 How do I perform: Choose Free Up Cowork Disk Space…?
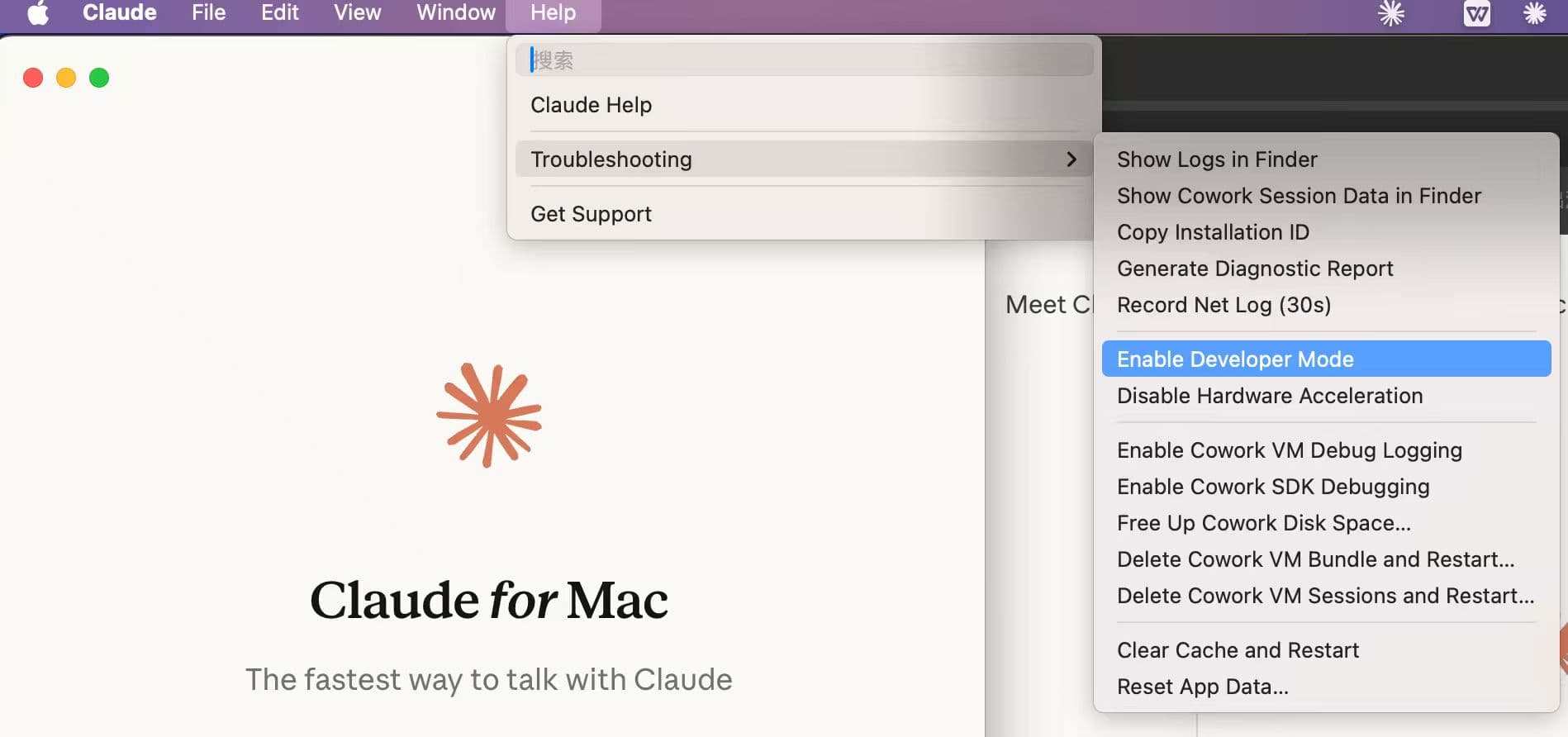tap(1326, 523)
